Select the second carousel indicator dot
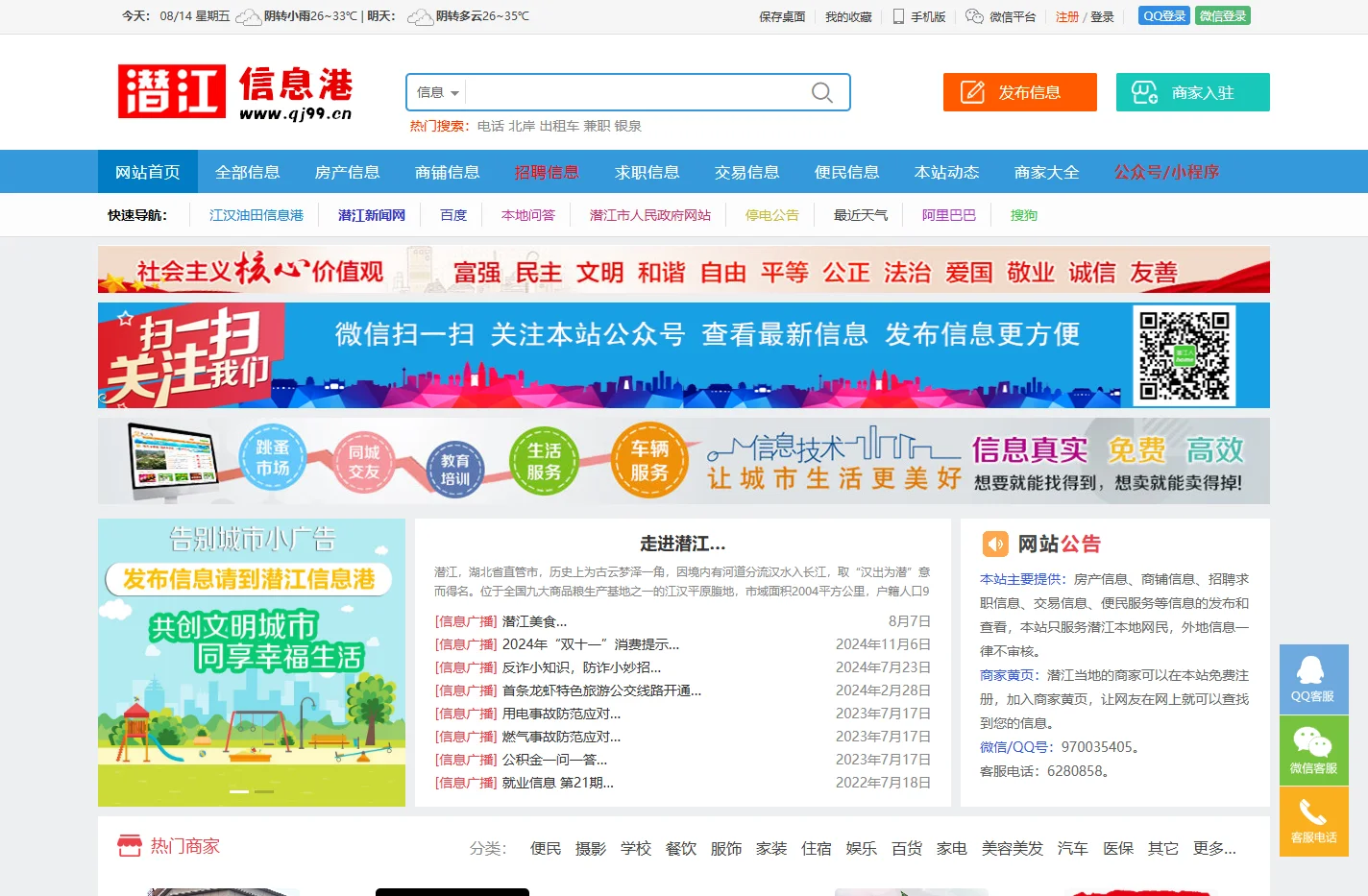This screenshot has height=896, width=1368. (264, 791)
